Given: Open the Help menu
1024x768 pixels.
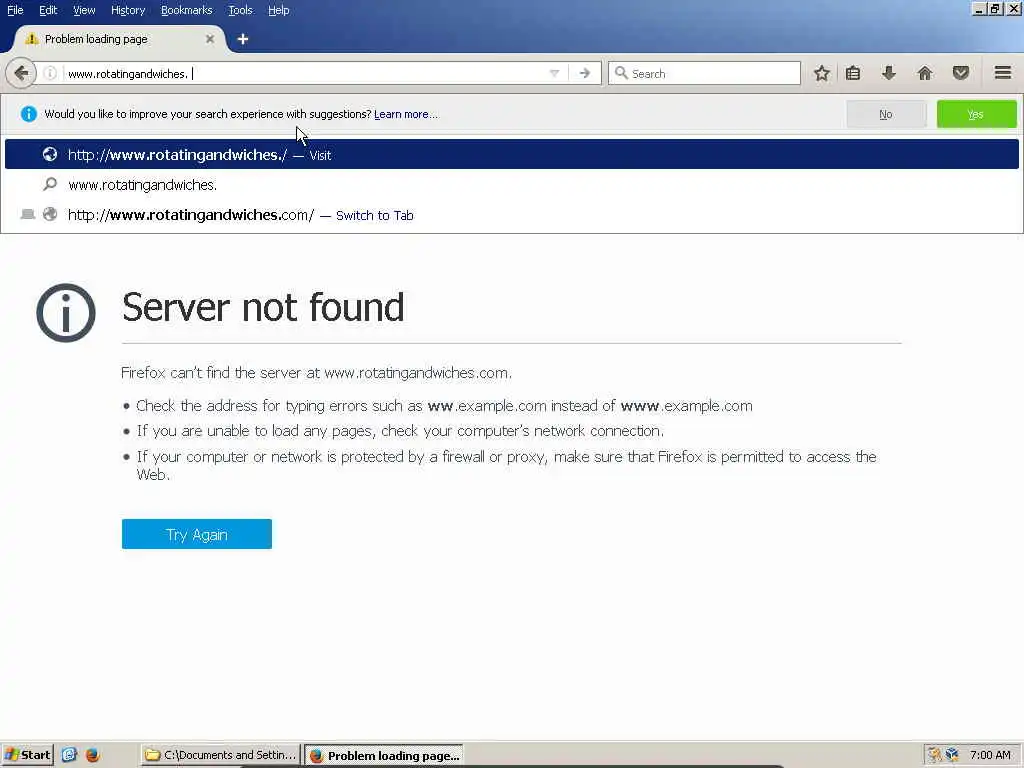Looking at the screenshot, I should point(278,10).
